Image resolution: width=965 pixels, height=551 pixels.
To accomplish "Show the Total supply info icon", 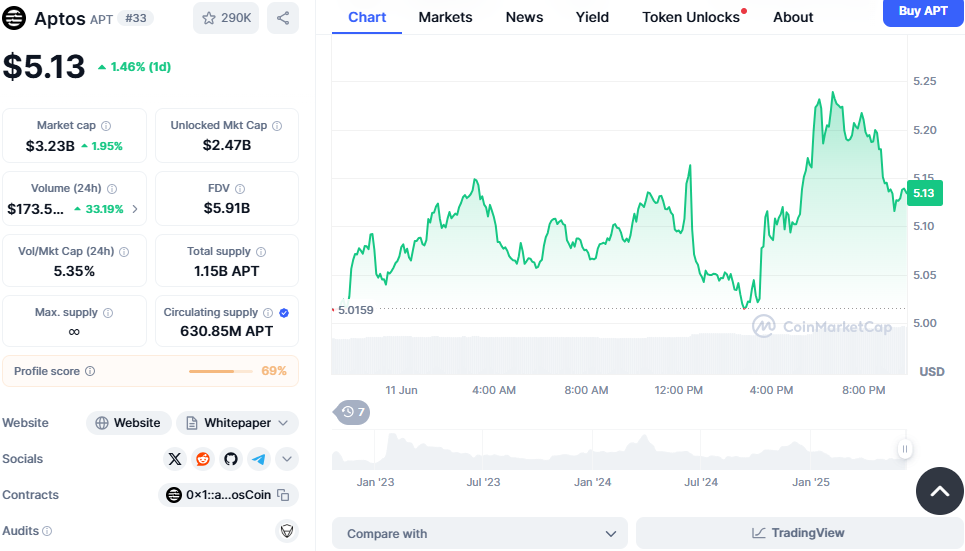I will [x=261, y=252].
